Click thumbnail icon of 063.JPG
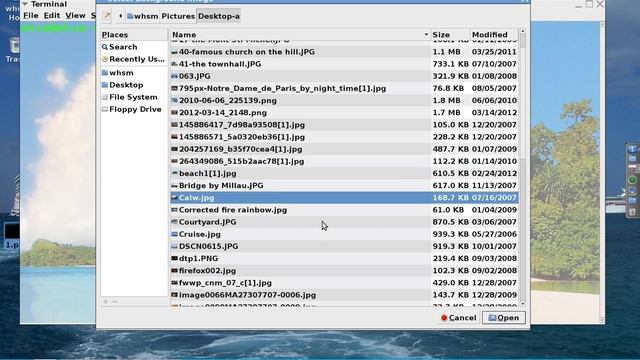The image size is (640, 360). (x=175, y=76)
